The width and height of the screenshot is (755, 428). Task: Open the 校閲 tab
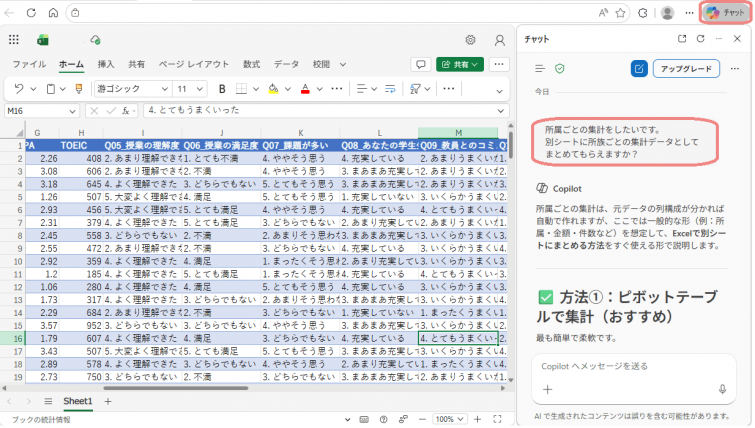click(321, 65)
